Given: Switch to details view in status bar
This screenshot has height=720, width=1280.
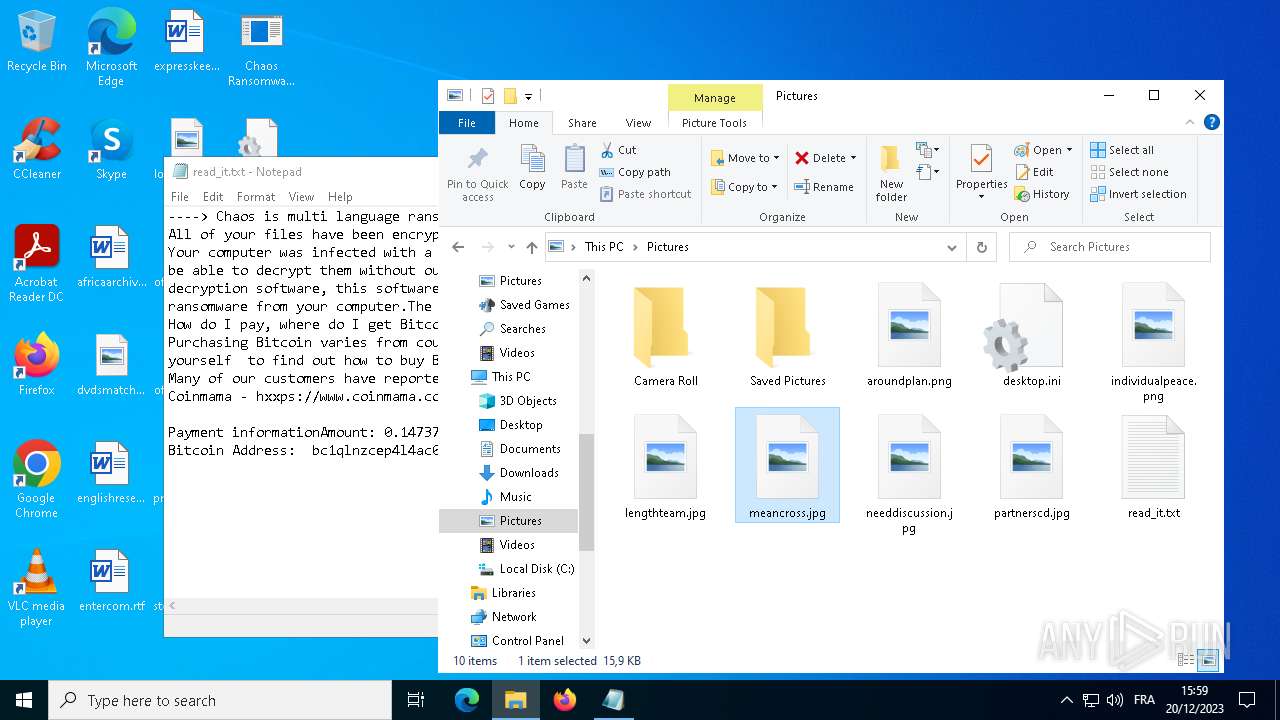Looking at the screenshot, I should [1186, 660].
